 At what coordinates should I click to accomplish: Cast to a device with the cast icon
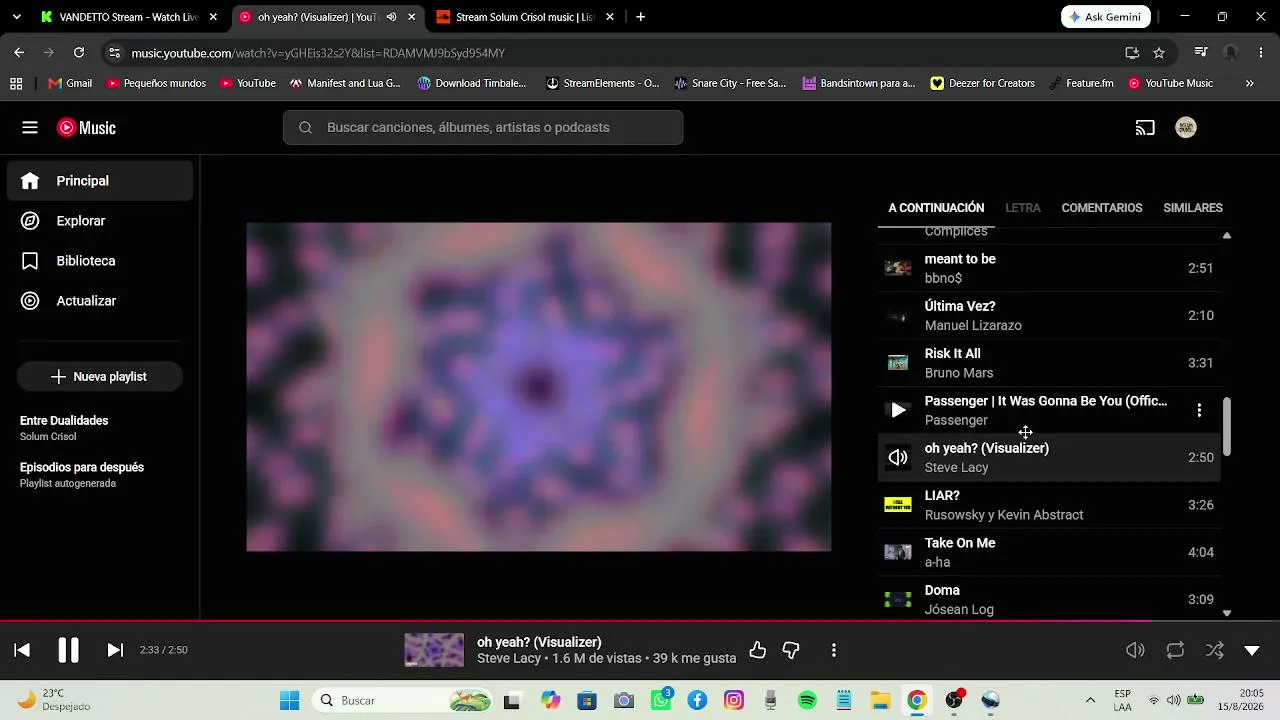coord(1145,127)
